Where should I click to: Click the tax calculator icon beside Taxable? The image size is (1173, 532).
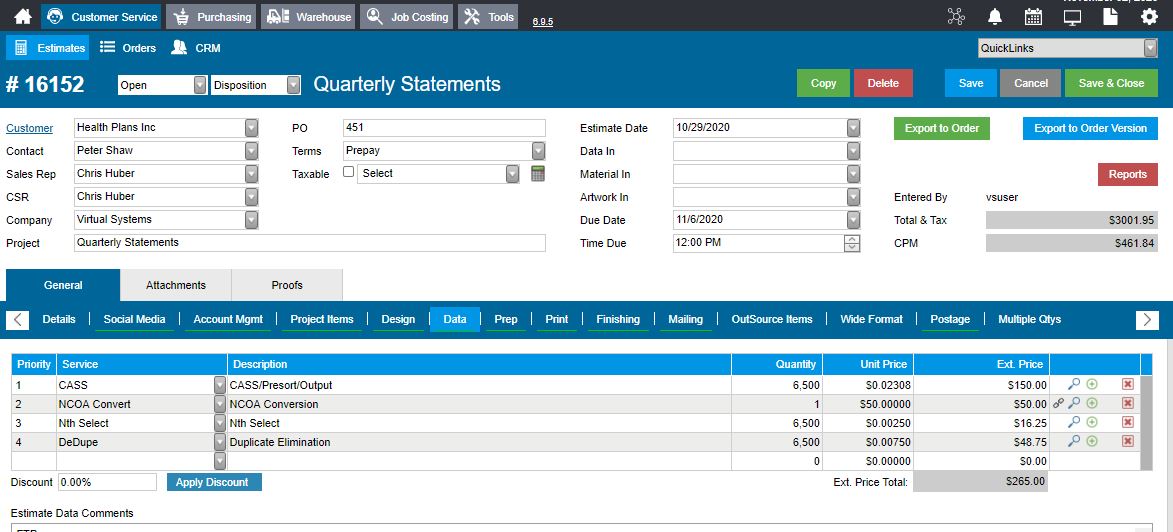pos(538,174)
